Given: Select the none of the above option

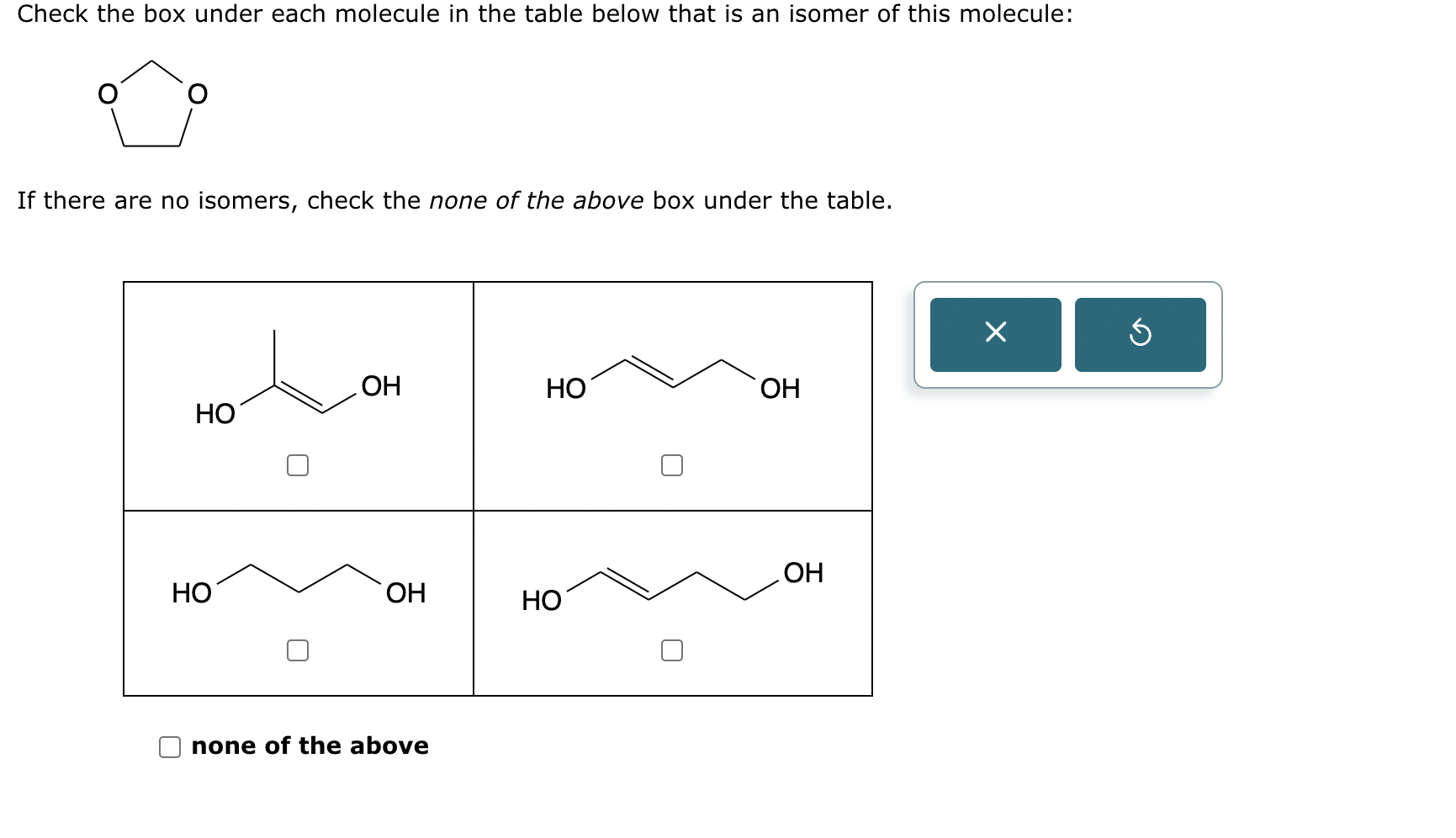Looking at the screenshot, I should coord(171,745).
